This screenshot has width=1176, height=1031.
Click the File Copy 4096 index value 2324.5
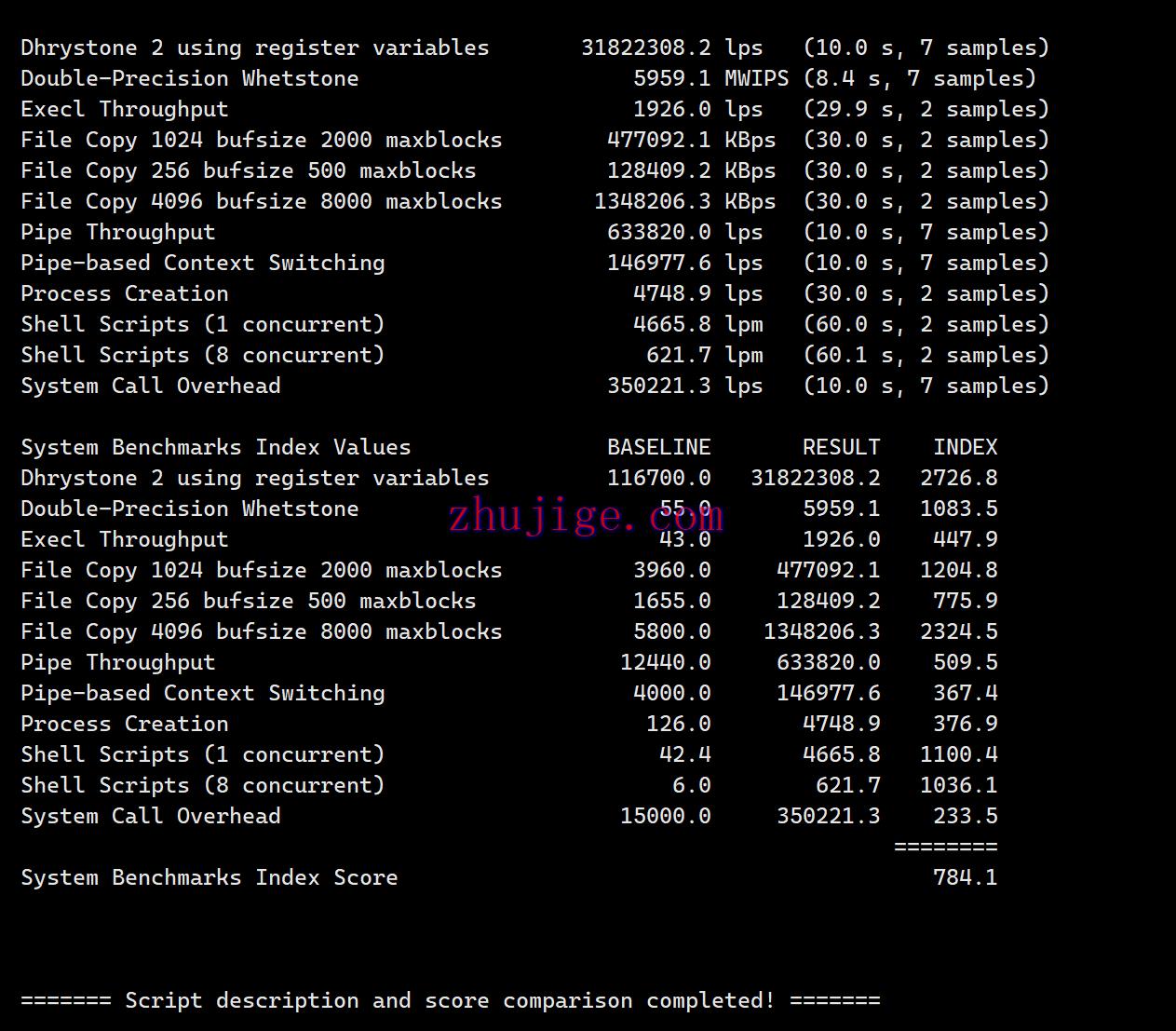tap(958, 631)
